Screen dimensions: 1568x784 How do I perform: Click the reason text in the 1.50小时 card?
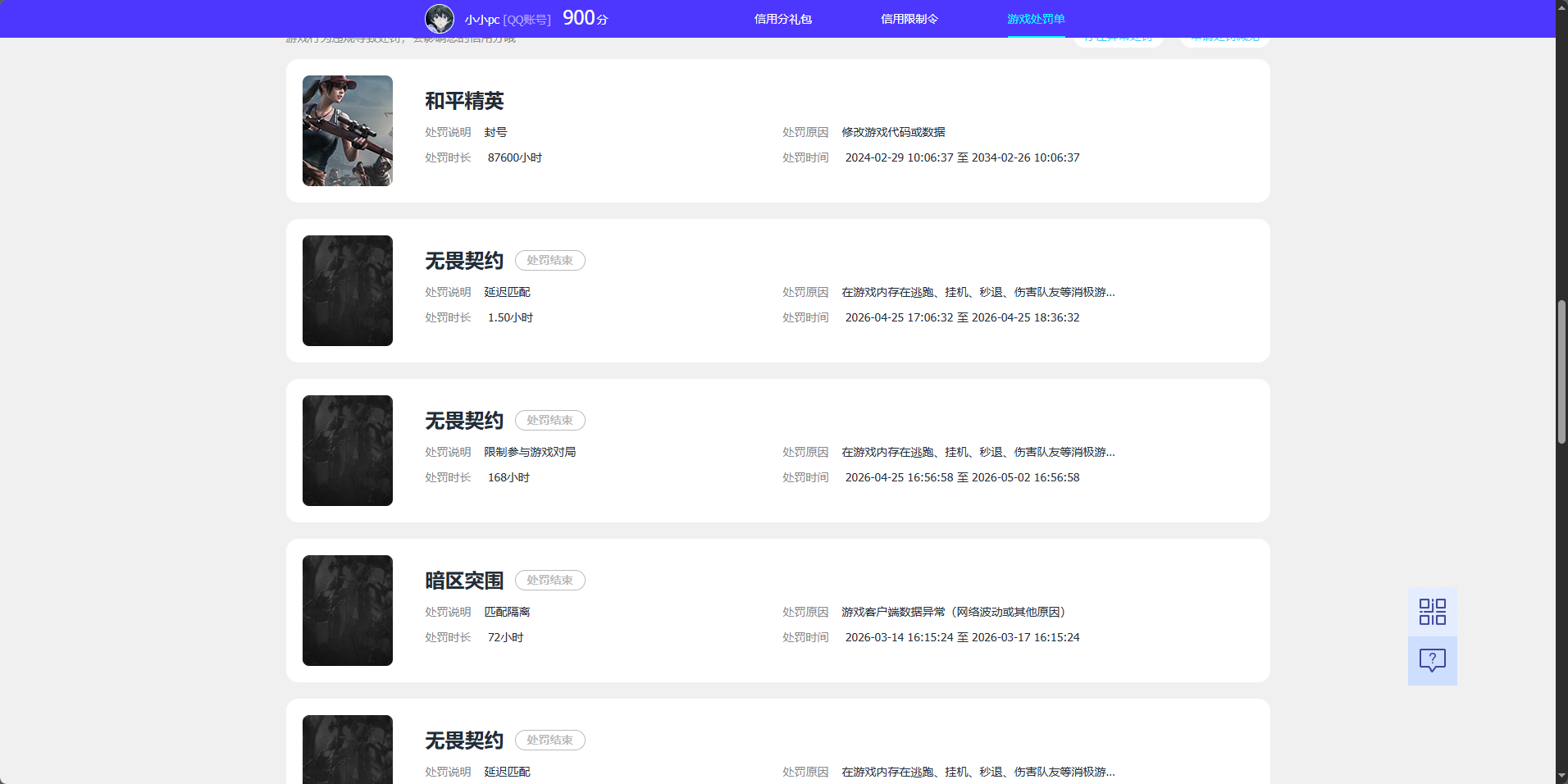coord(978,292)
